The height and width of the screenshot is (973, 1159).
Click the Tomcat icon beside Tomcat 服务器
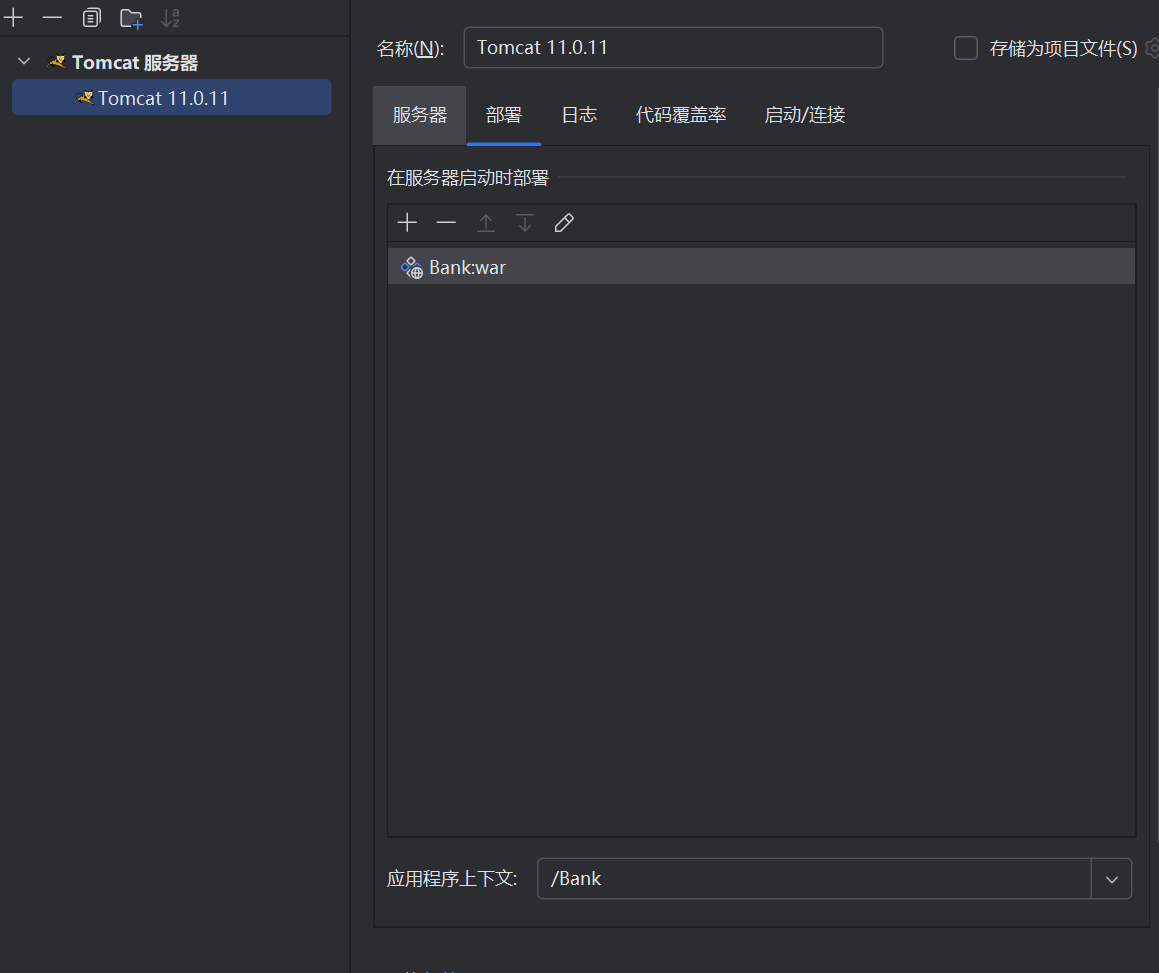click(x=56, y=62)
